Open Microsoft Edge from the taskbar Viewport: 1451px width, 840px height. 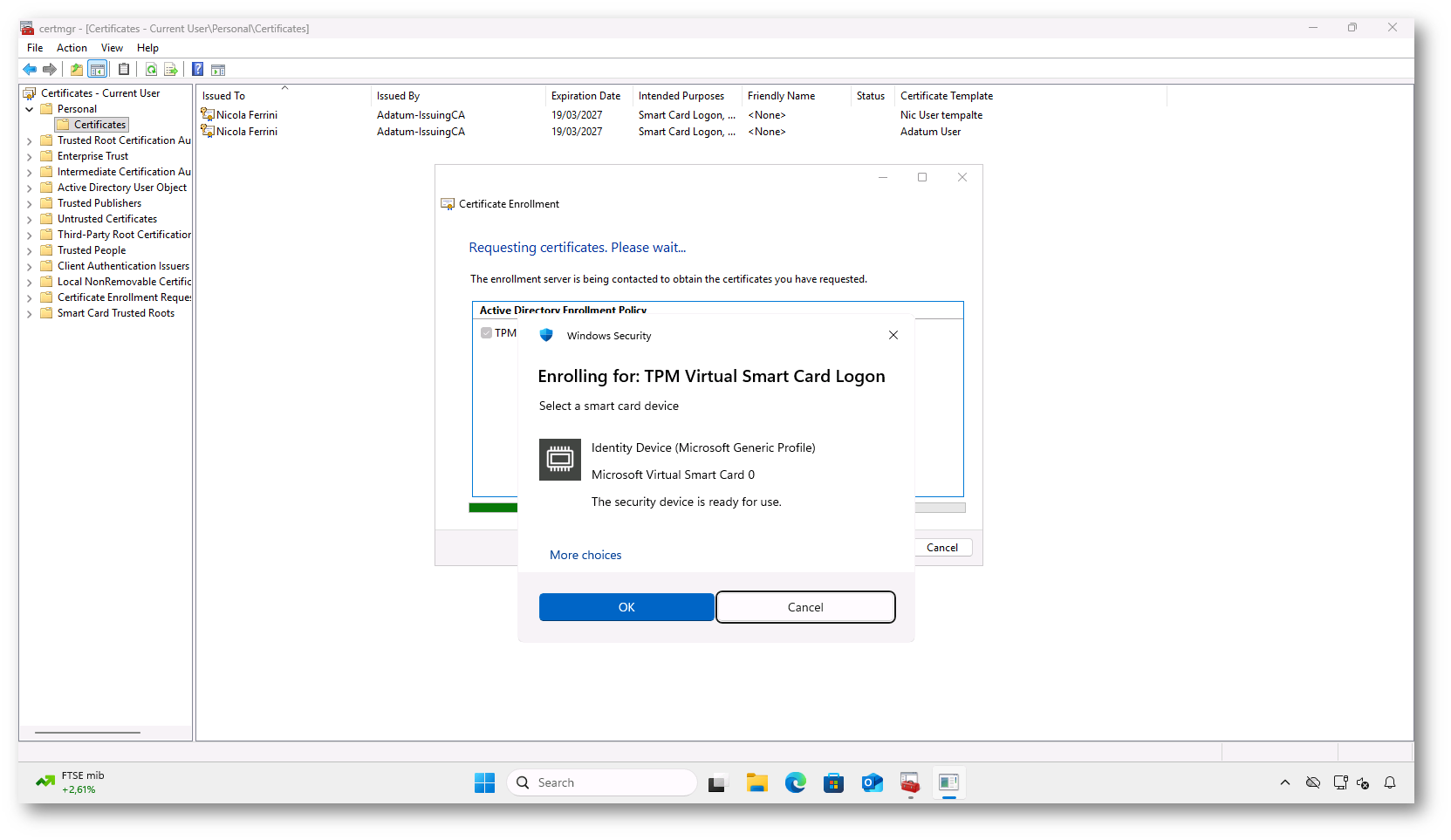795,783
